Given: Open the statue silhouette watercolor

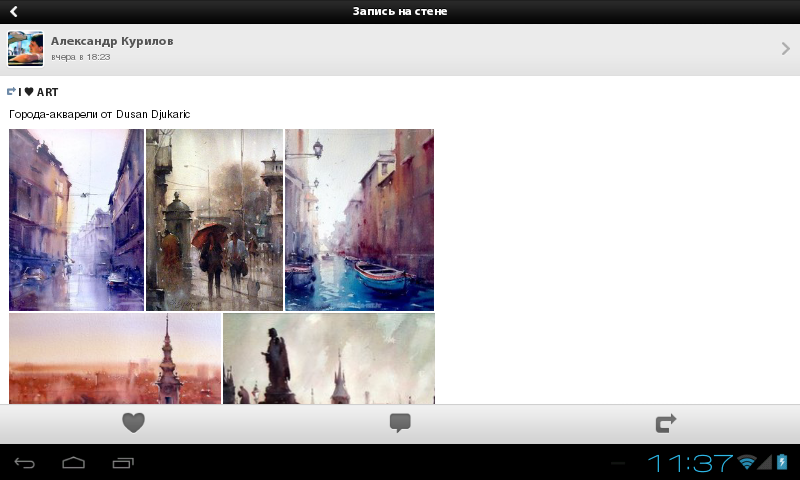Looking at the screenshot, I should pyautogui.click(x=329, y=359).
